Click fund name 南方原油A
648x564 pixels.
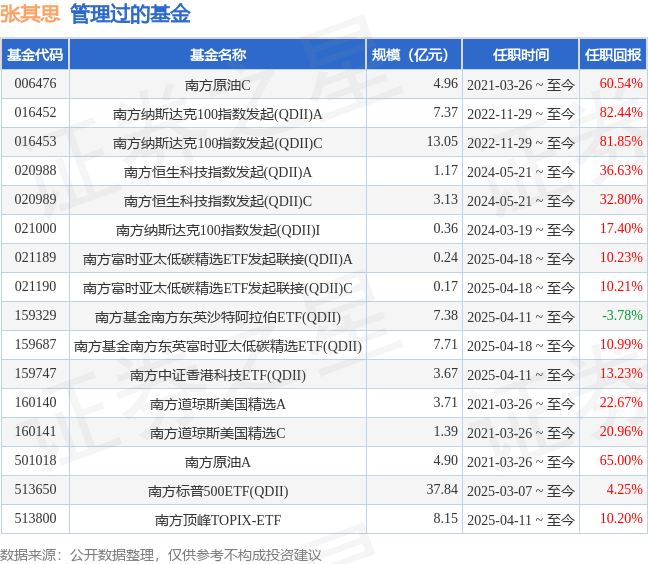click(x=218, y=462)
